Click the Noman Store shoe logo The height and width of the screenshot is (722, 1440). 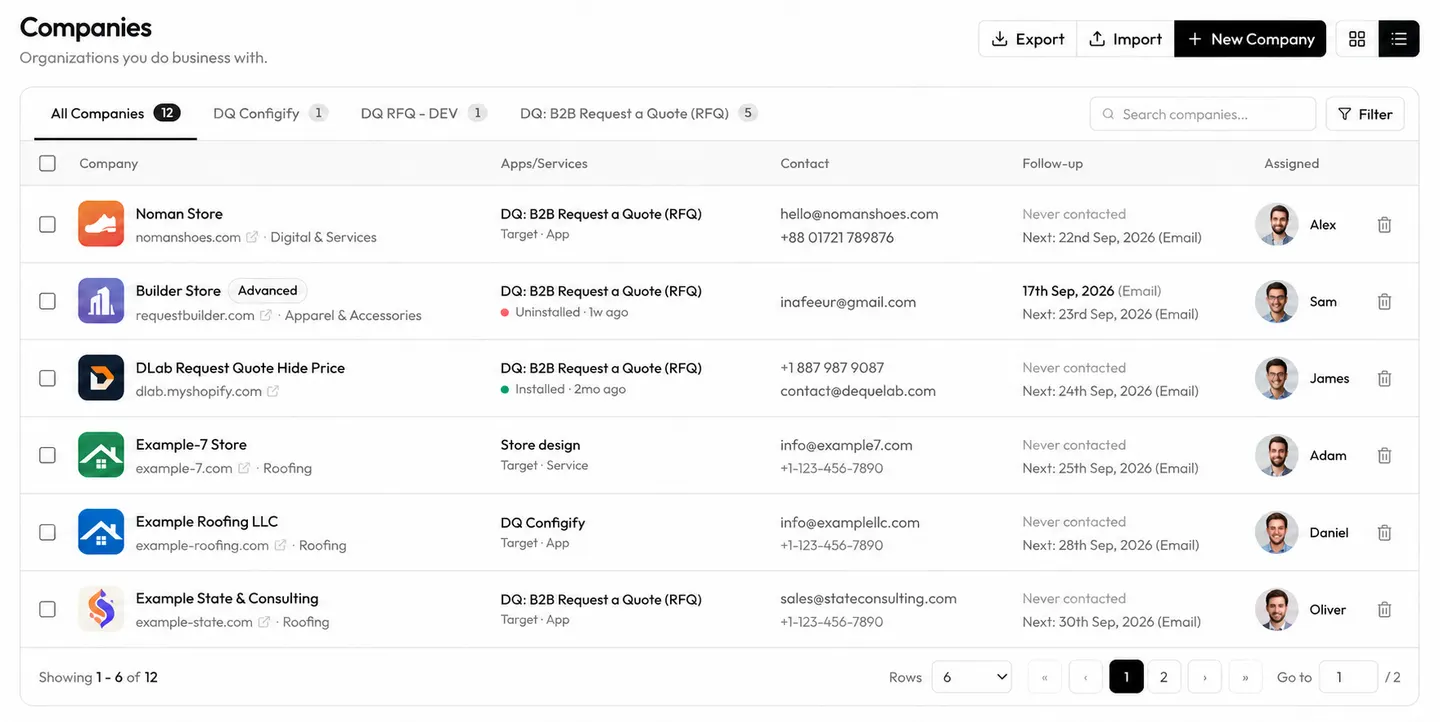(101, 224)
